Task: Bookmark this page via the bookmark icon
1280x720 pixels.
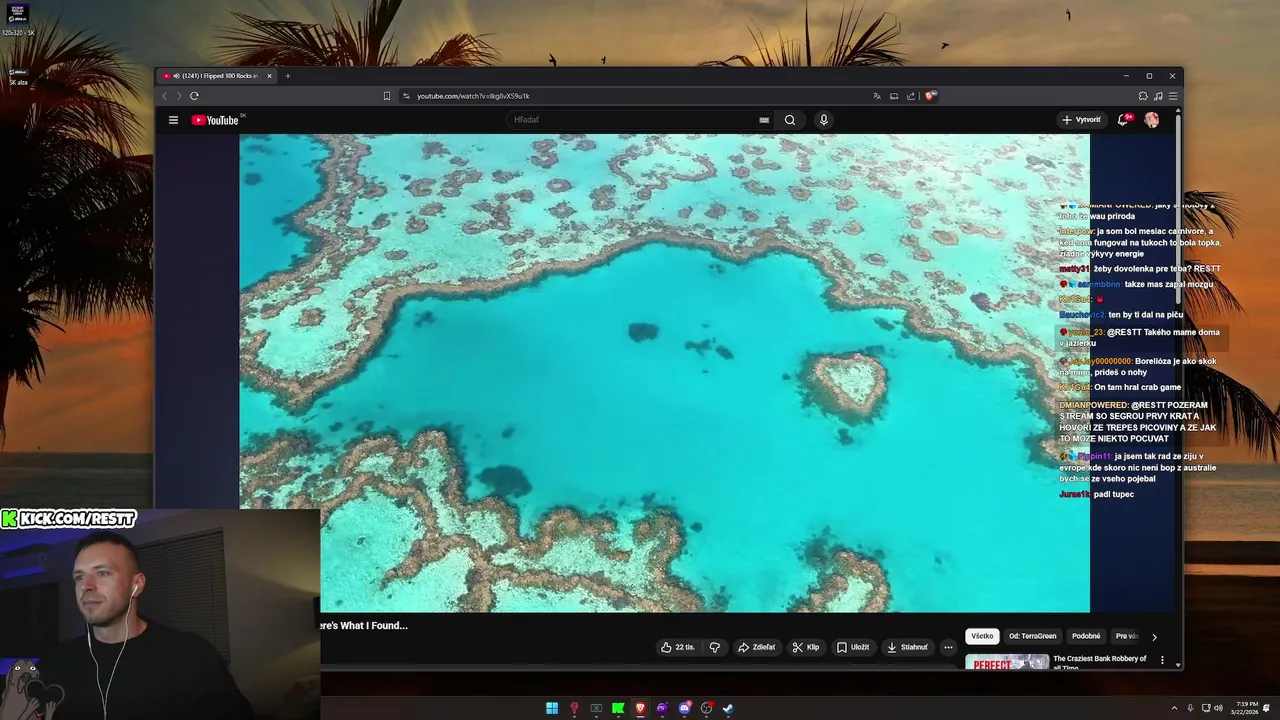Action: [387, 96]
